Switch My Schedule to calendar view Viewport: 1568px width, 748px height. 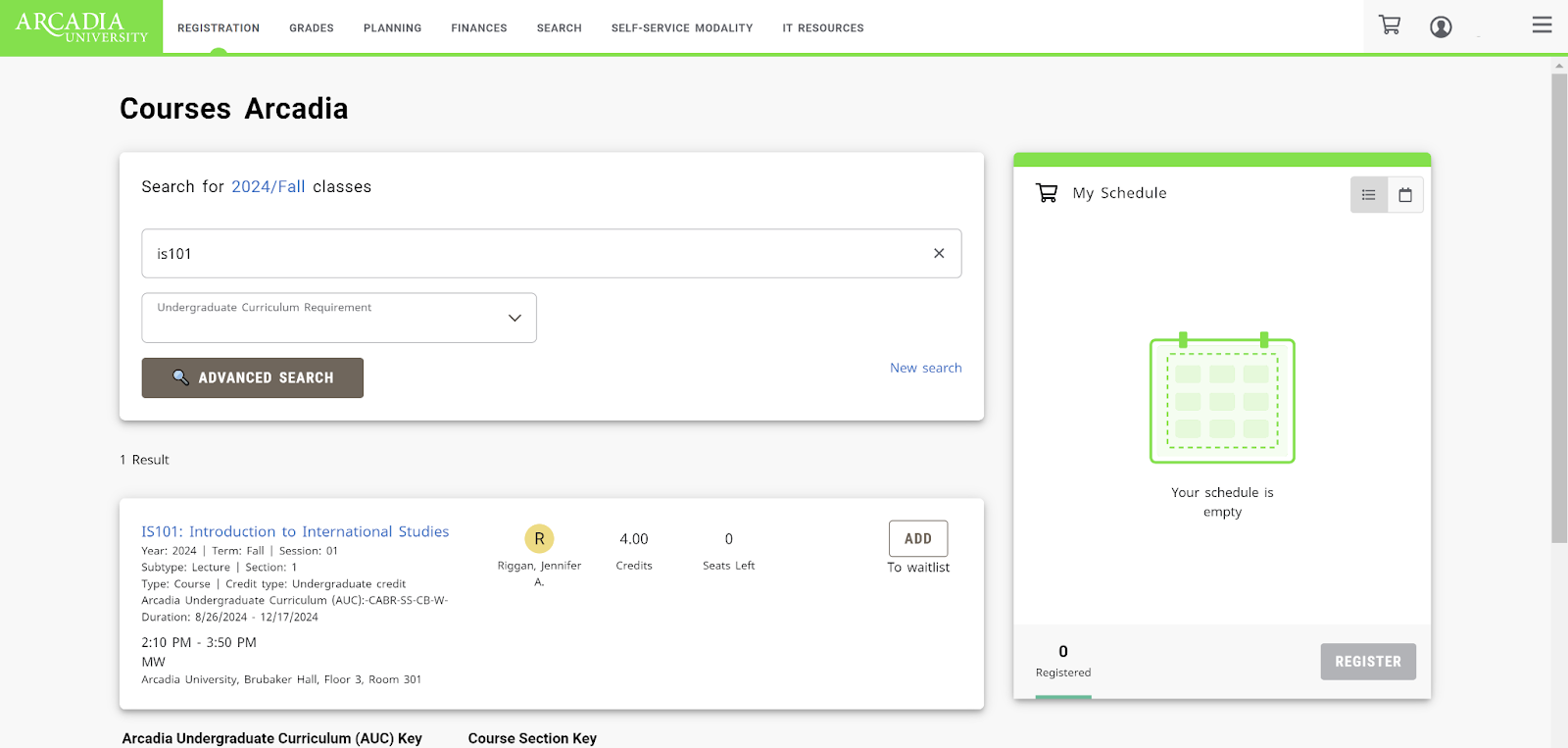point(1405,195)
